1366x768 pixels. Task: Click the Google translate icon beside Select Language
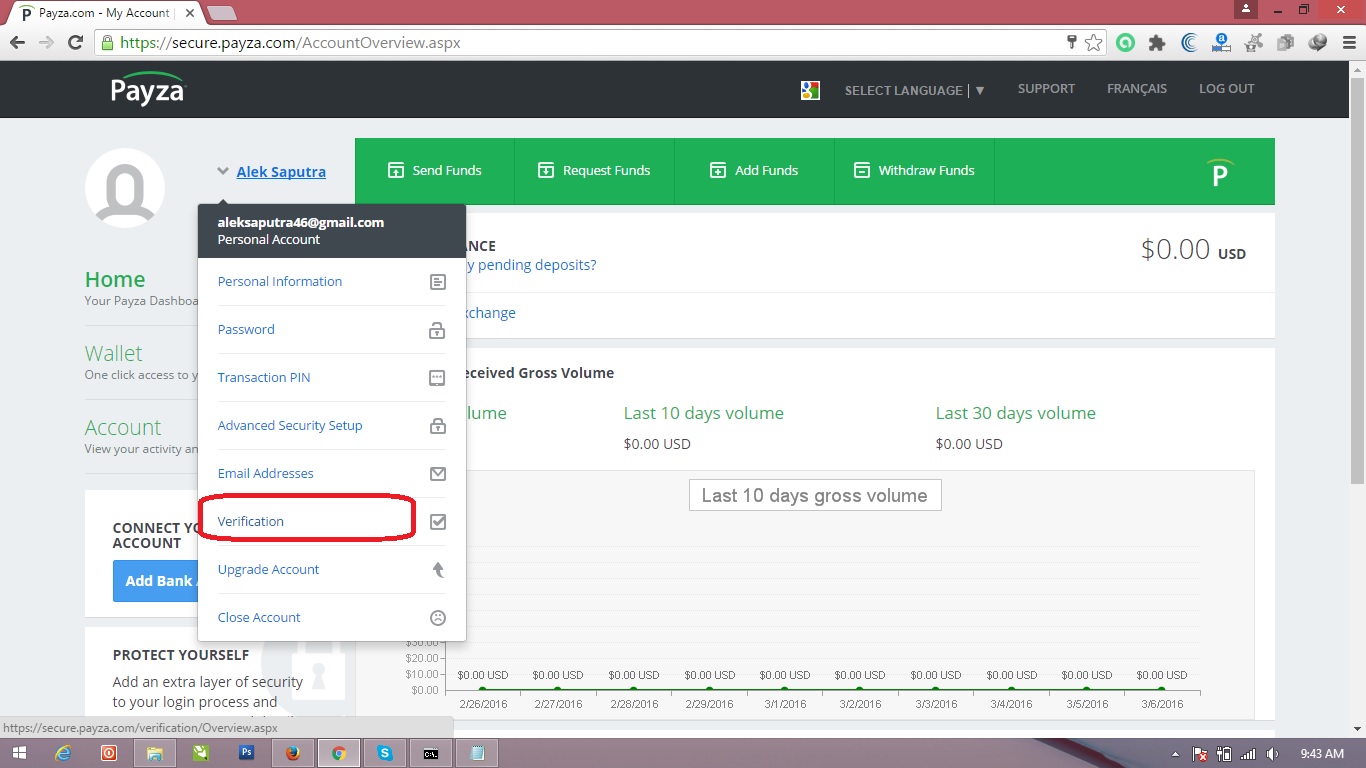[x=810, y=90]
